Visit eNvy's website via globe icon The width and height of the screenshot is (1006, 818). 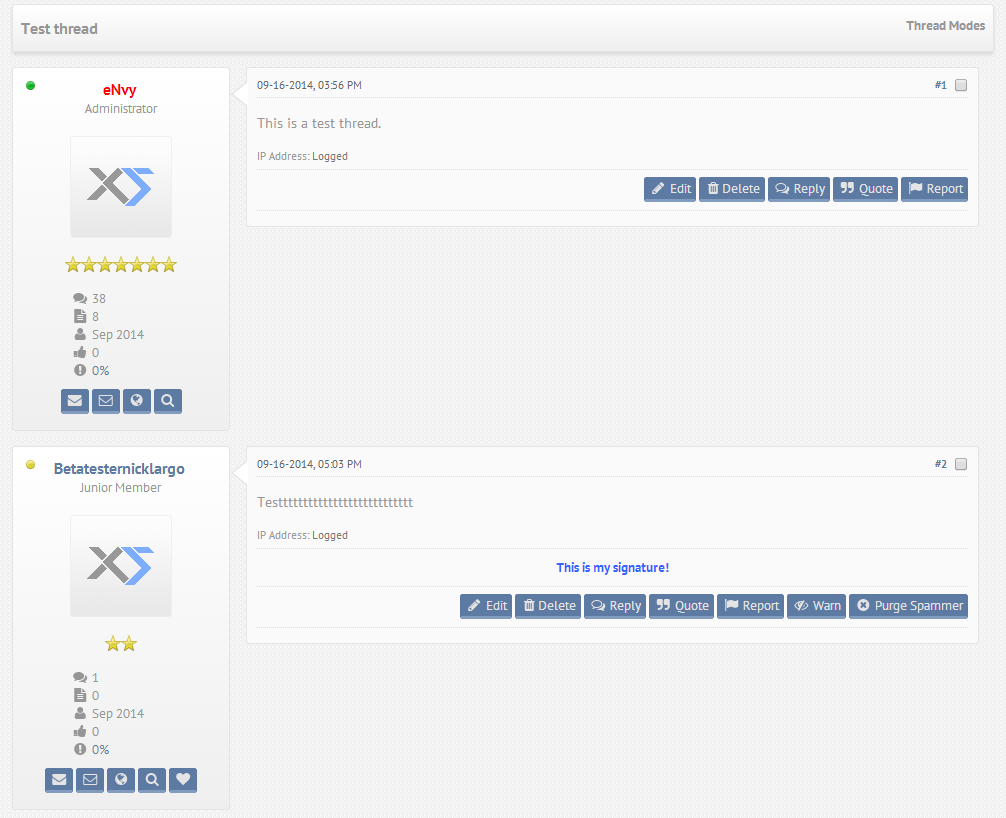tap(137, 401)
